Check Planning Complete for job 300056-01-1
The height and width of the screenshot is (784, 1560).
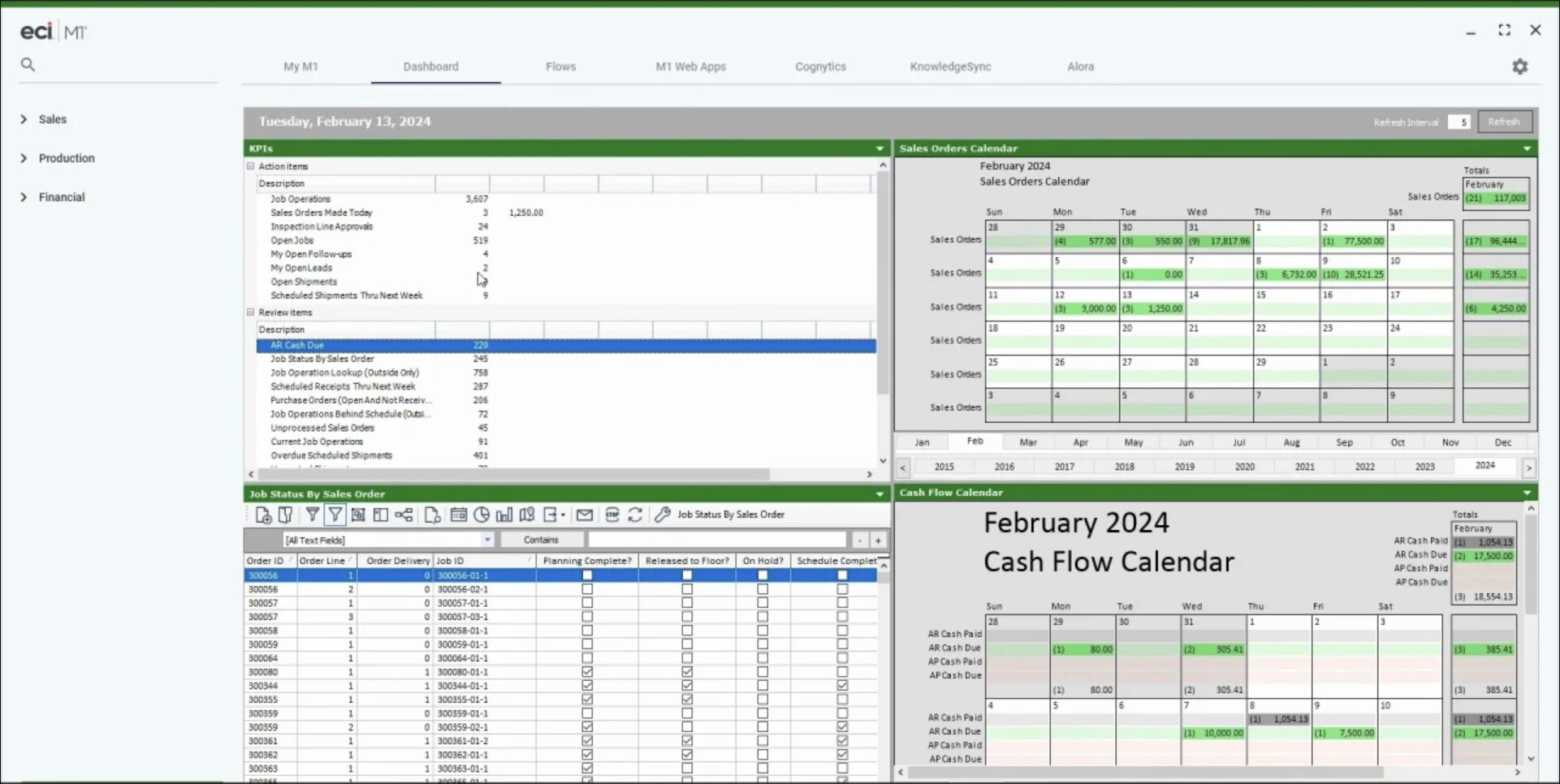(x=587, y=575)
